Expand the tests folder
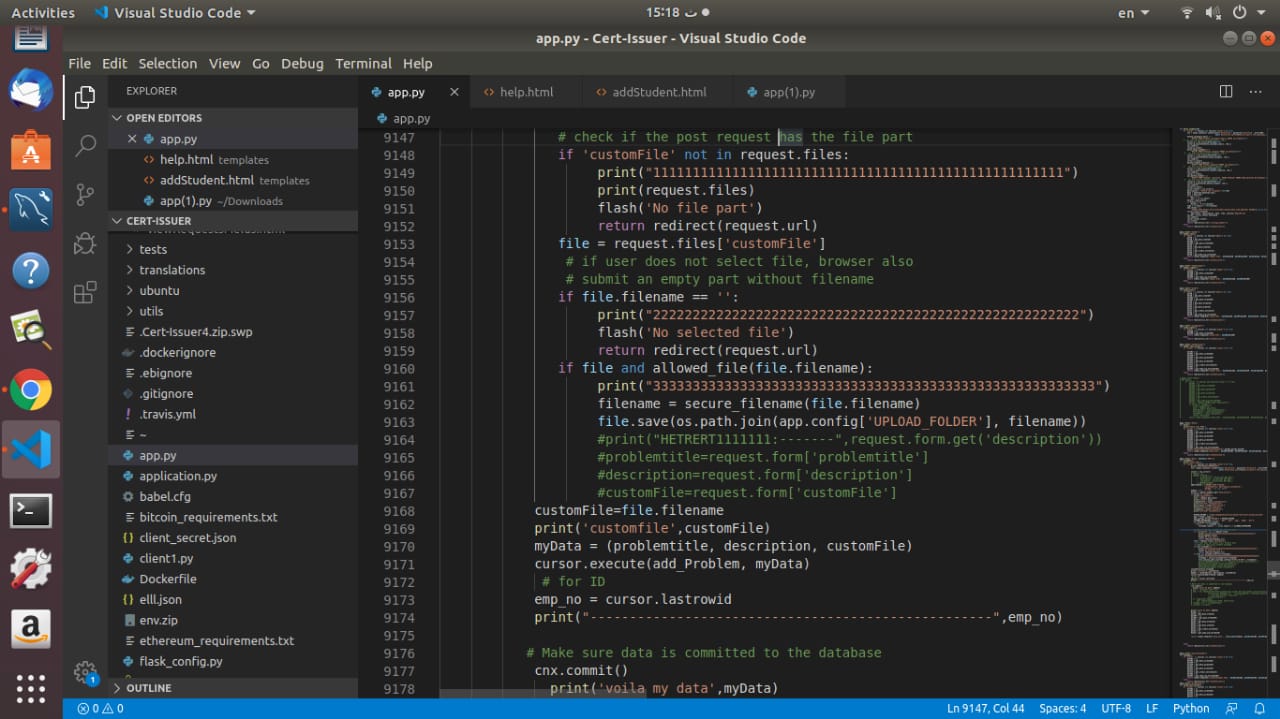The image size is (1280, 719). click(232, 249)
